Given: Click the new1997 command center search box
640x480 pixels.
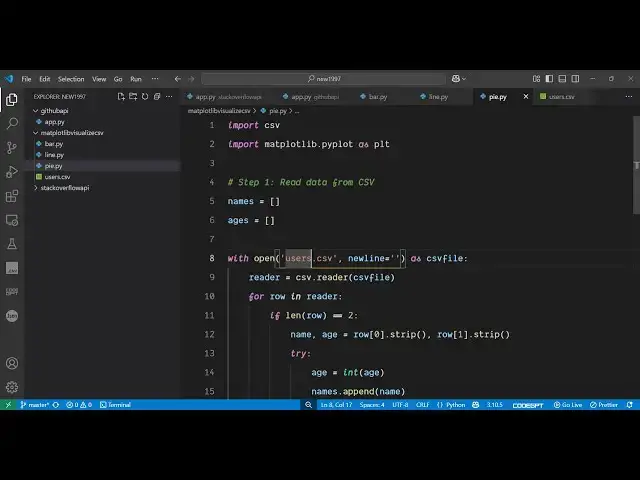Looking at the screenshot, I should click(323, 79).
